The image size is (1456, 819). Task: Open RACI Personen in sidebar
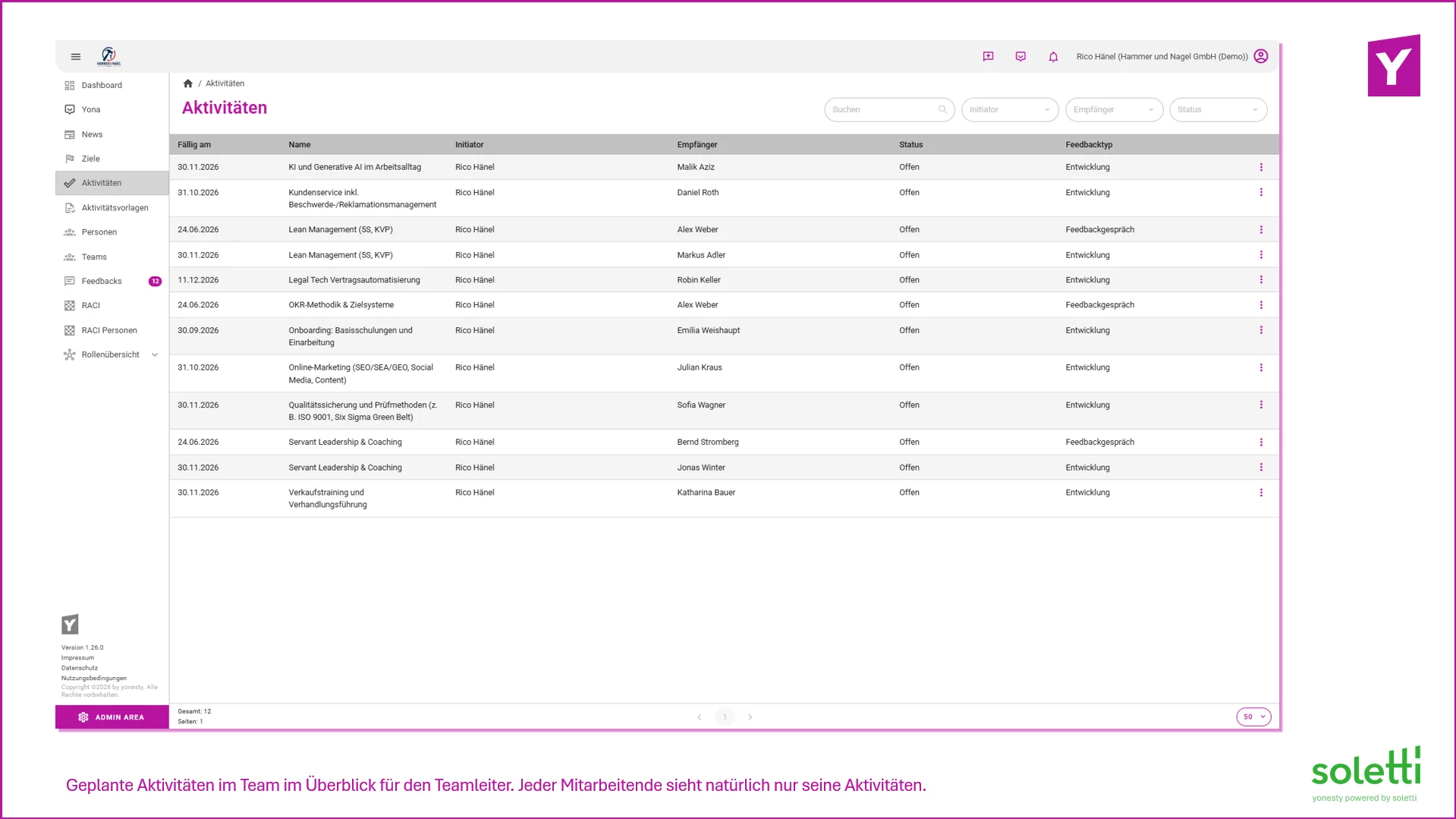tap(112, 331)
